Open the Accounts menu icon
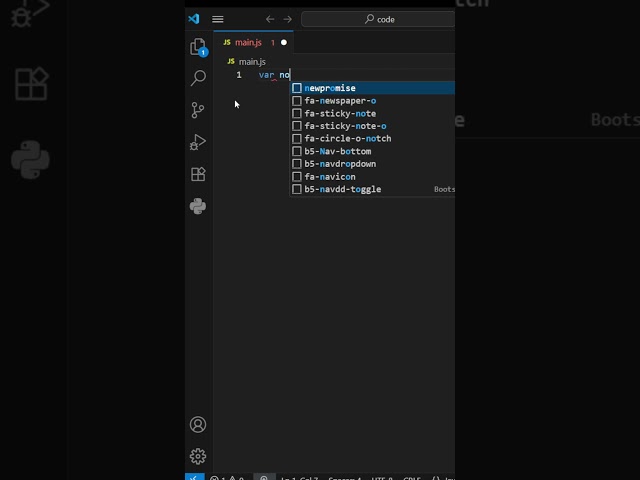 coord(198,424)
